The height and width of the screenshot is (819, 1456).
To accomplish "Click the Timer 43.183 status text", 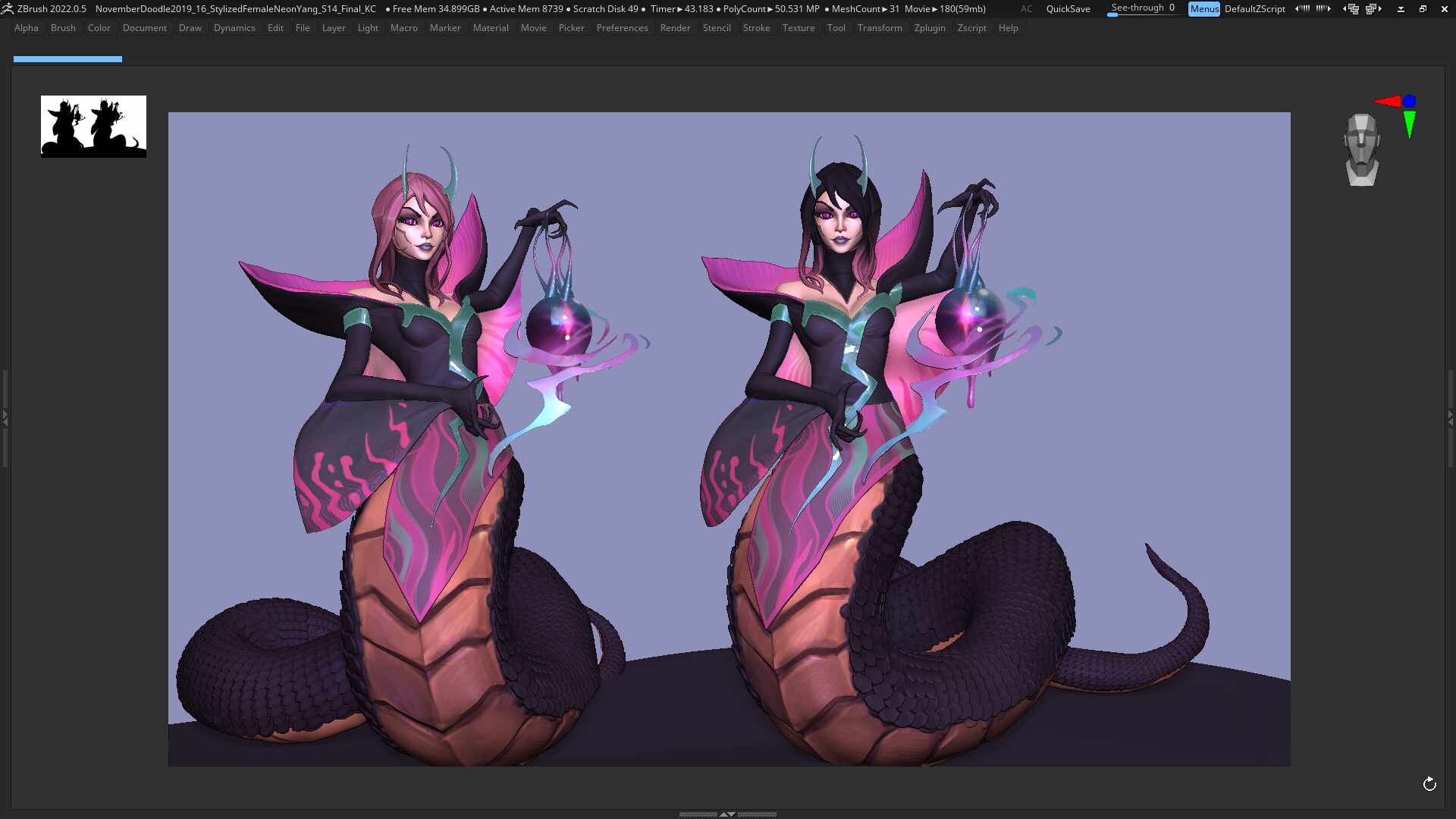I will 682,9.
